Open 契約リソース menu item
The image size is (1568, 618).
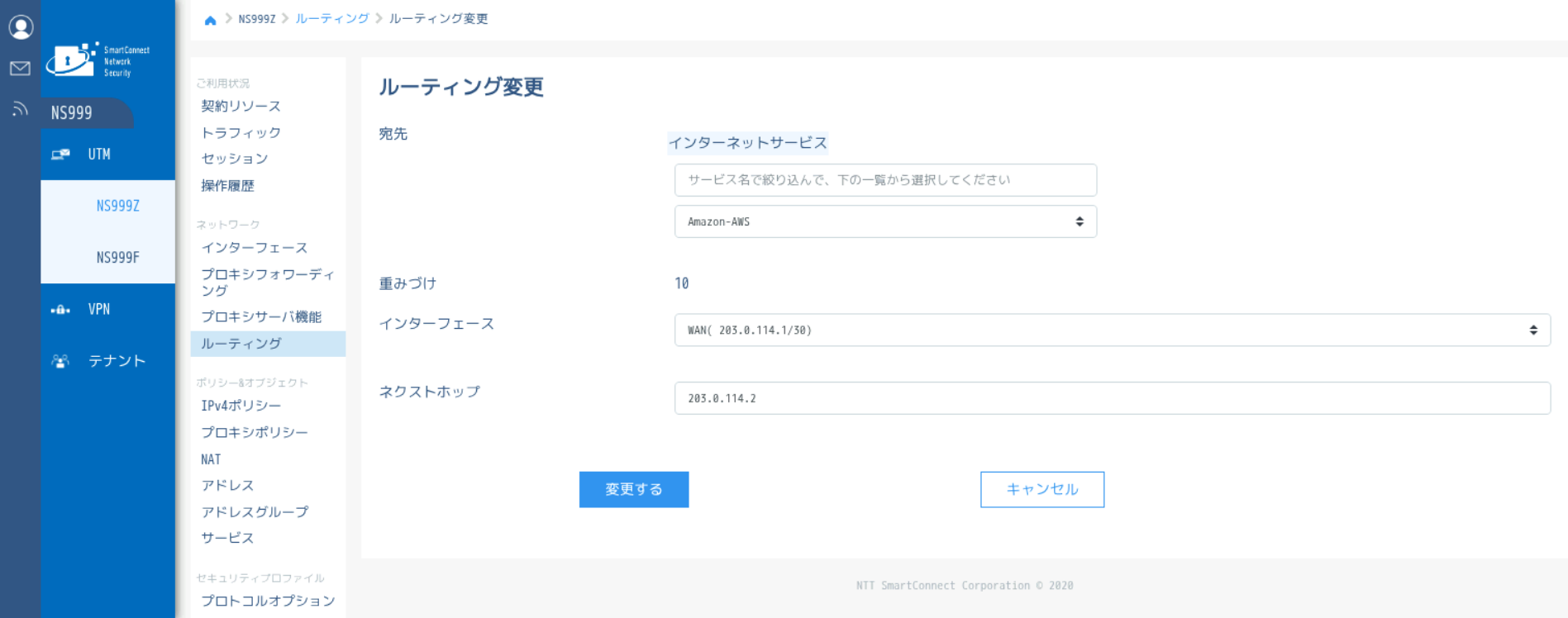click(241, 106)
